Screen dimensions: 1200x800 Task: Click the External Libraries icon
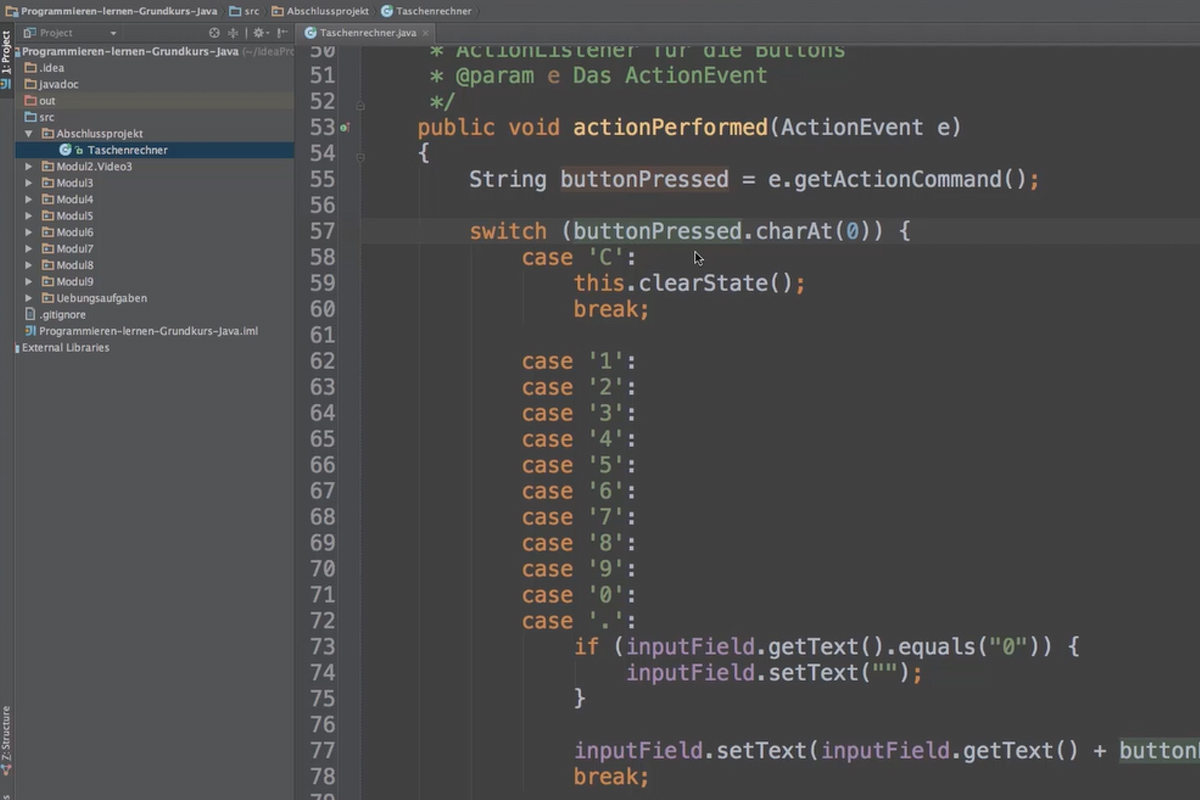coord(16,348)
